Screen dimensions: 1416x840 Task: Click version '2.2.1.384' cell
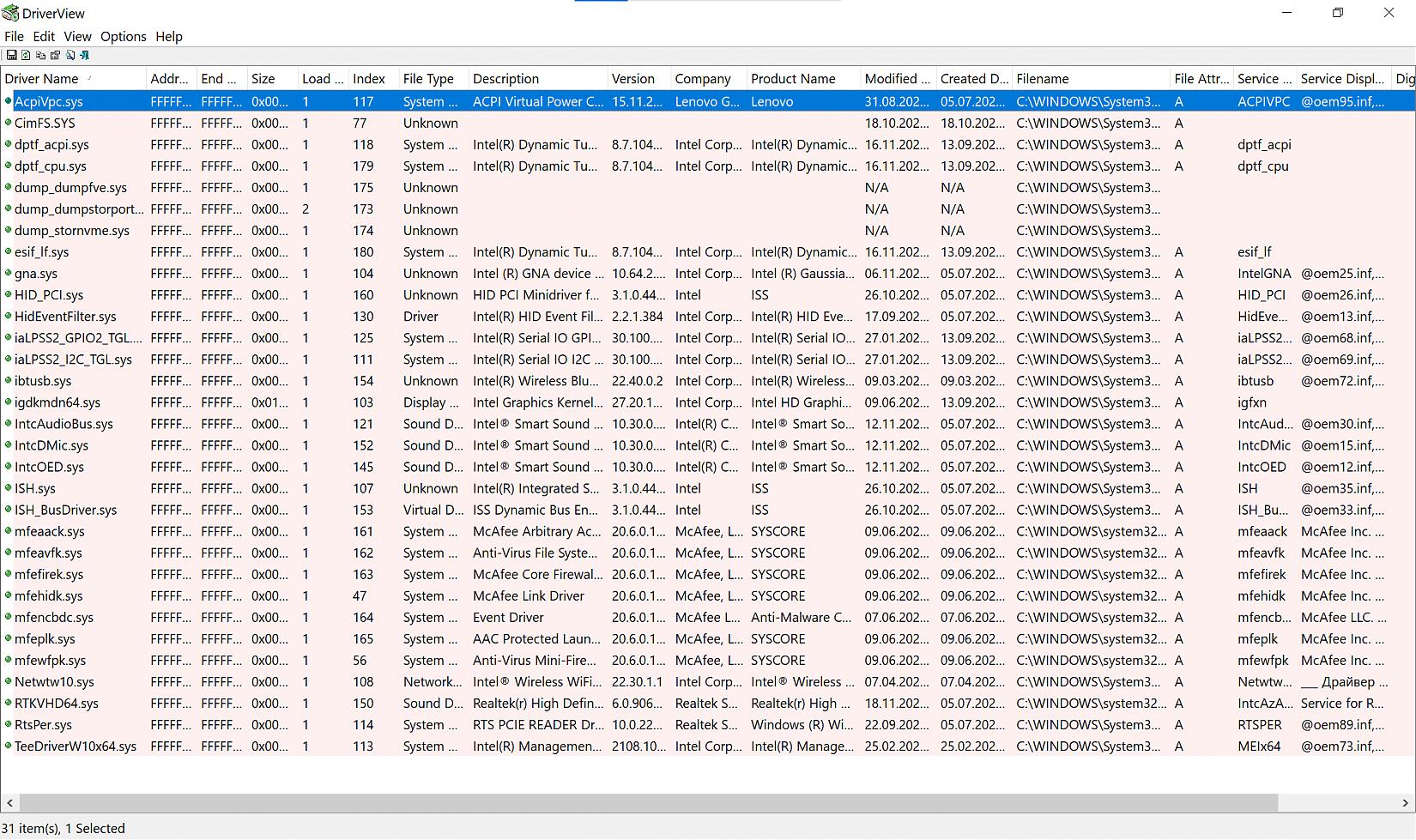[638, 316]
